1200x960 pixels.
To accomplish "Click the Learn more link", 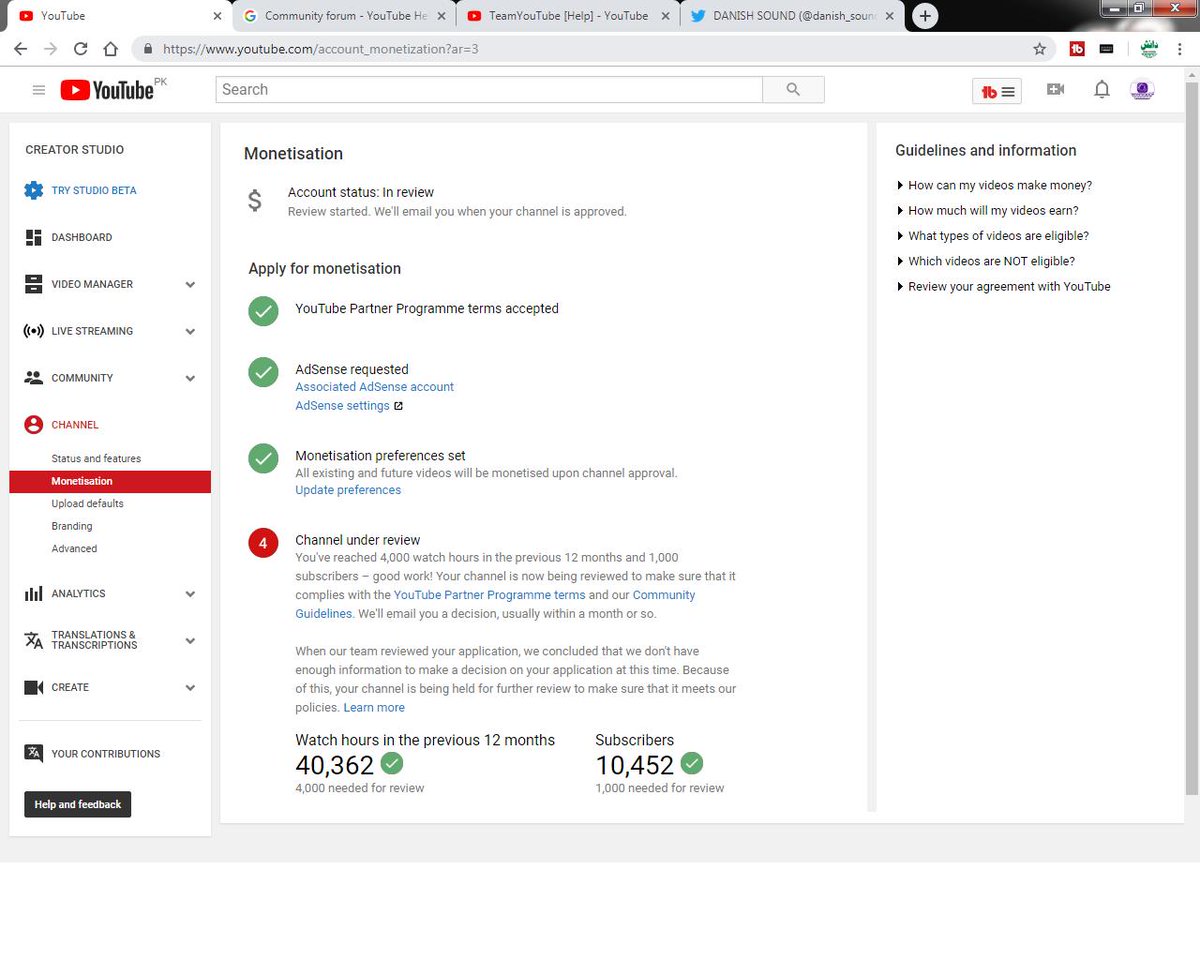I will 374,707.
